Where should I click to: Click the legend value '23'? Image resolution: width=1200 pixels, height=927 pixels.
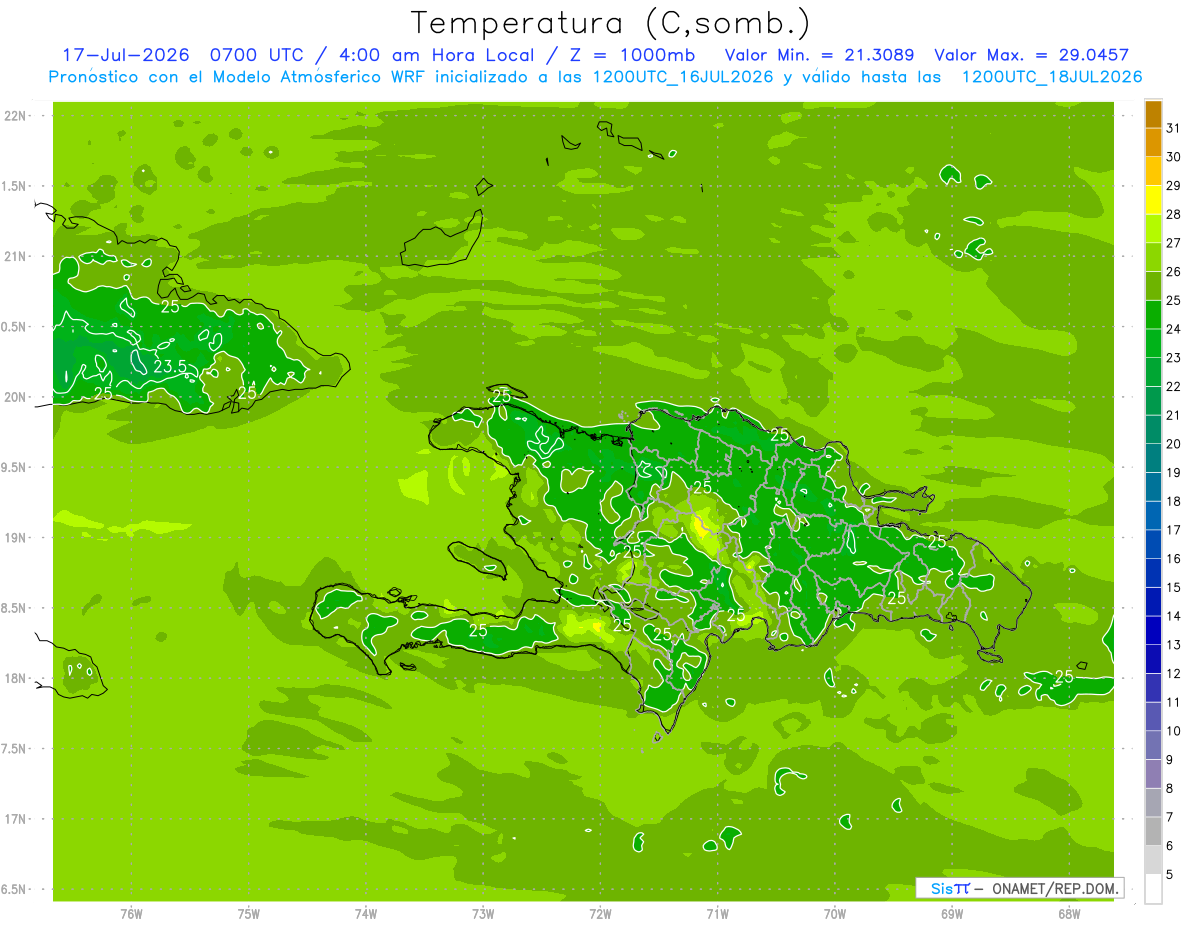pyautogui.click(x=1173, y=358)
